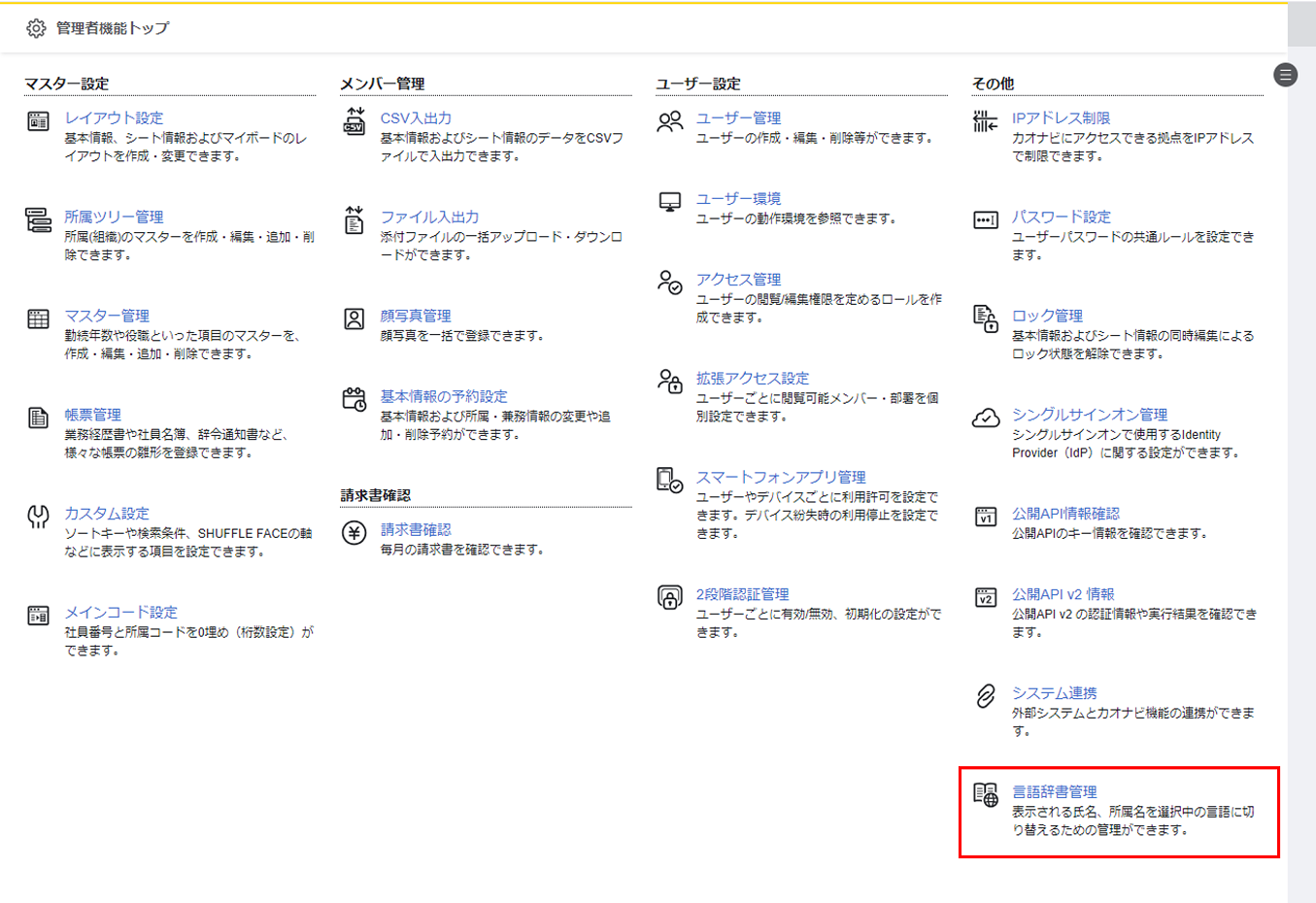Click the IP address restriction icon

pos(986,121)
